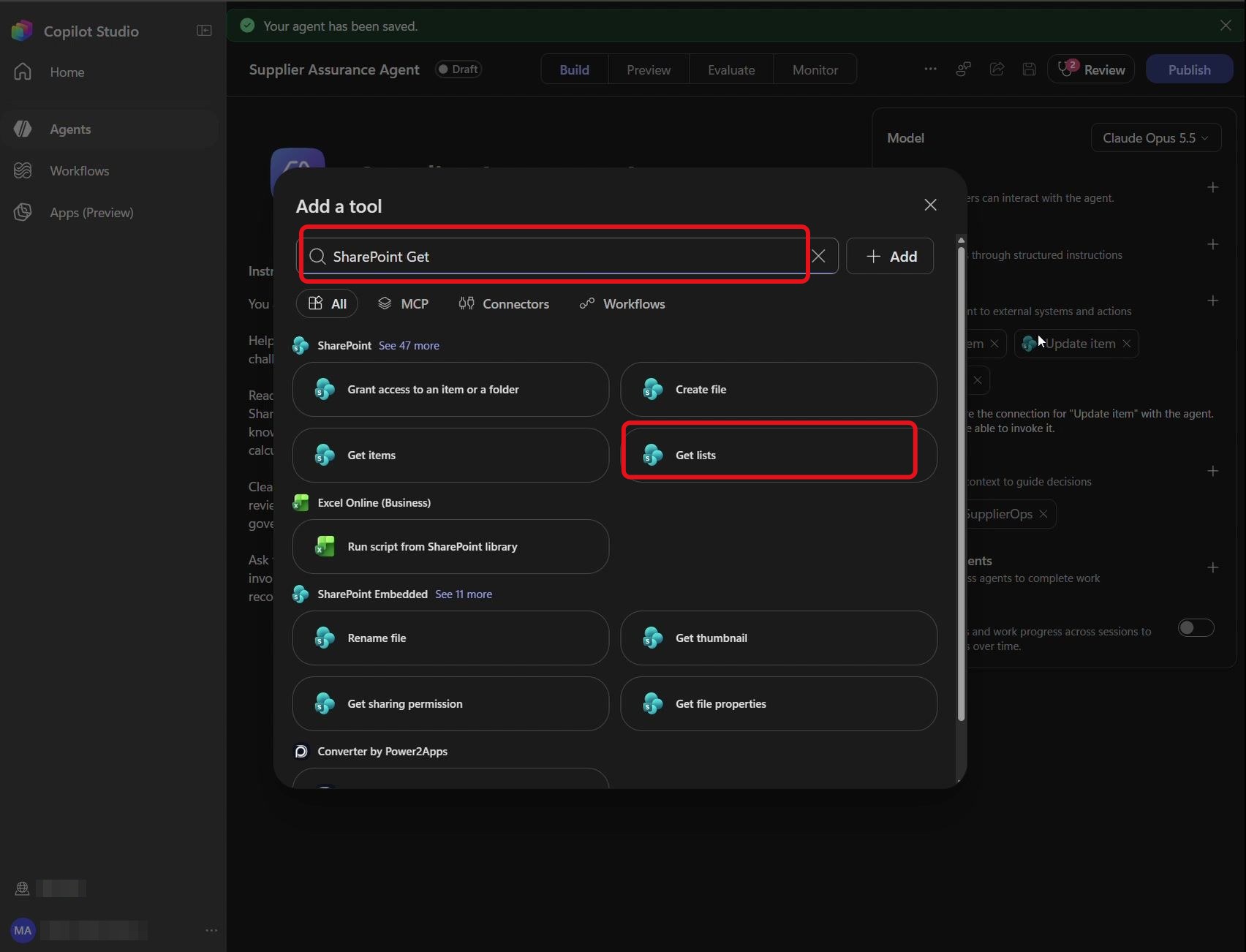The image size is (1246, 952).
Task: Switch to the Preview tab
Action: 649,69
